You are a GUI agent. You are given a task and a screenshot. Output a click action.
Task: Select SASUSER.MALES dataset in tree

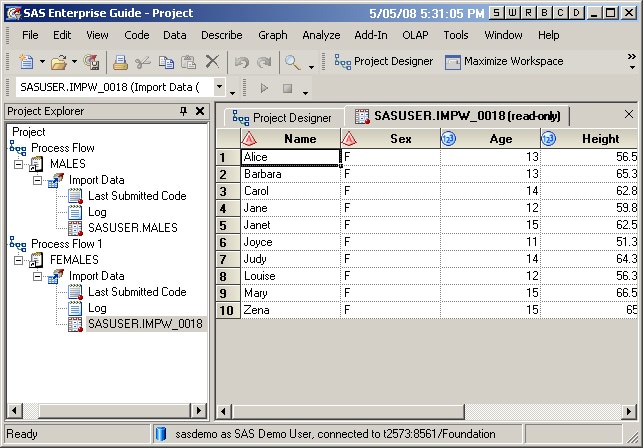tap(132, 228)
